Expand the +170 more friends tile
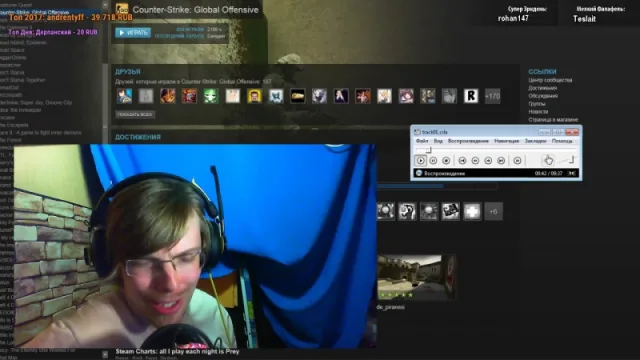The image size is (640, 360). click(x=492, y=96)
